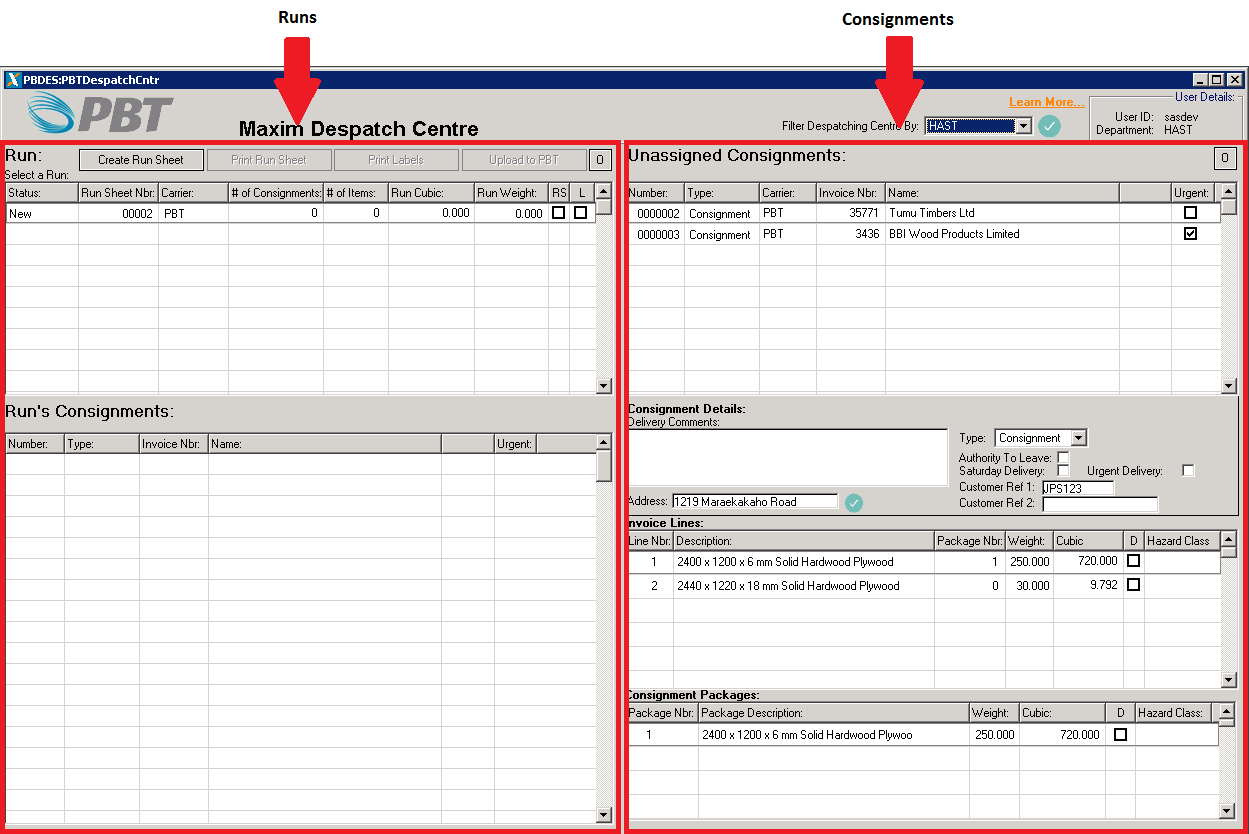
Task: Click the Customer Ref 1 field
Action: 1078,488
